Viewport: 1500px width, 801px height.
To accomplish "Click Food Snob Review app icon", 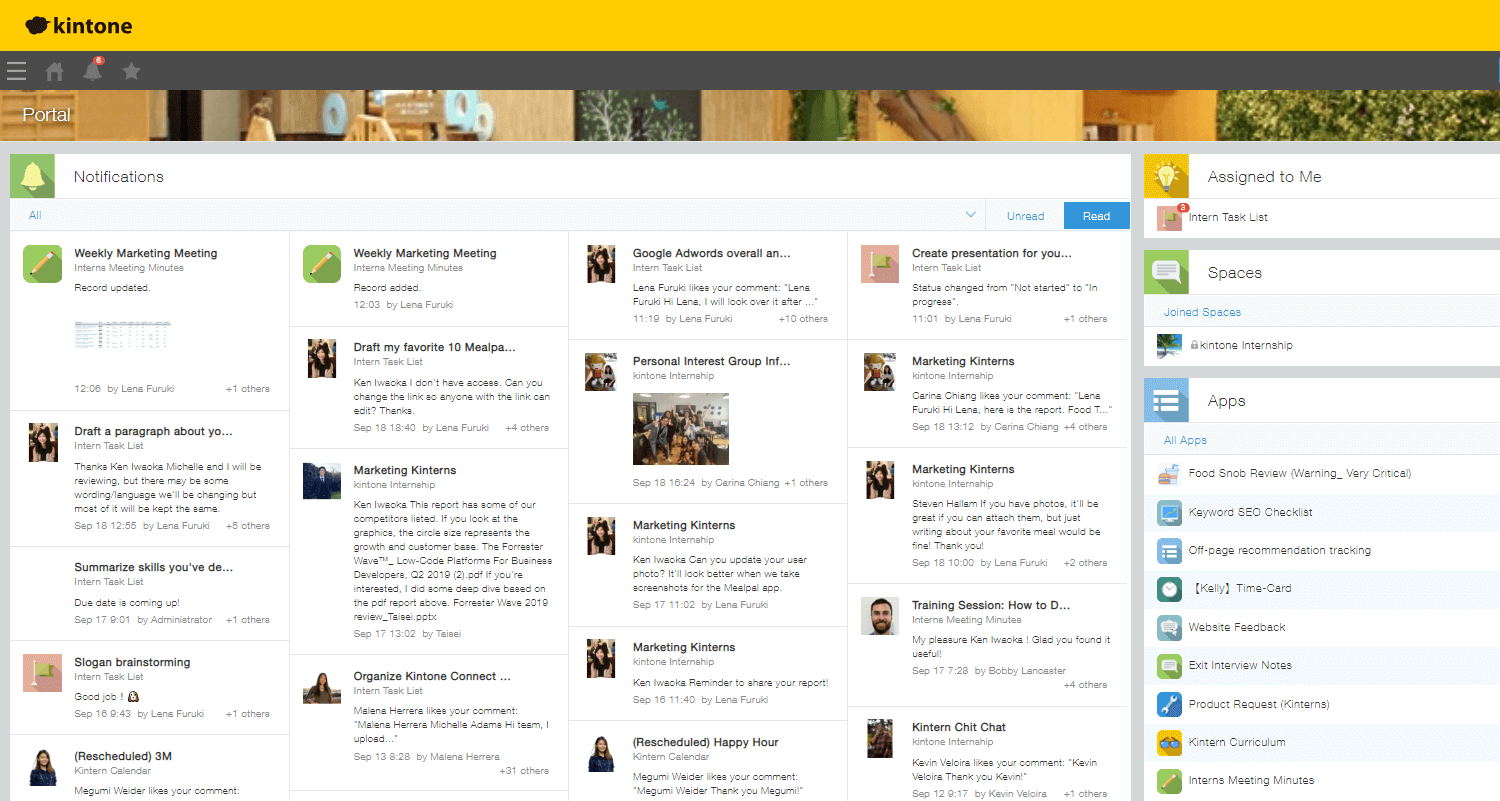I will pos(1169,473).
